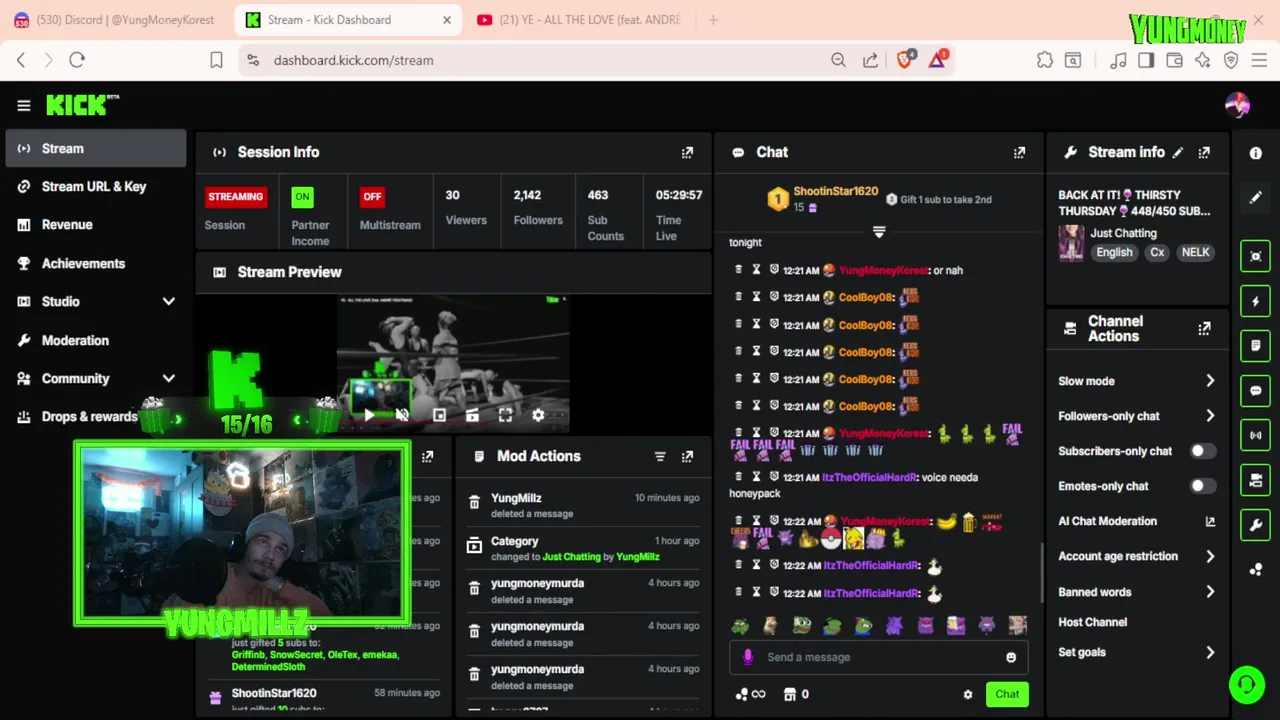The height and width of the screenshot is (720, 1280).
Task: Expand the Community sidebar section
Action: click(x=169, y=379)
